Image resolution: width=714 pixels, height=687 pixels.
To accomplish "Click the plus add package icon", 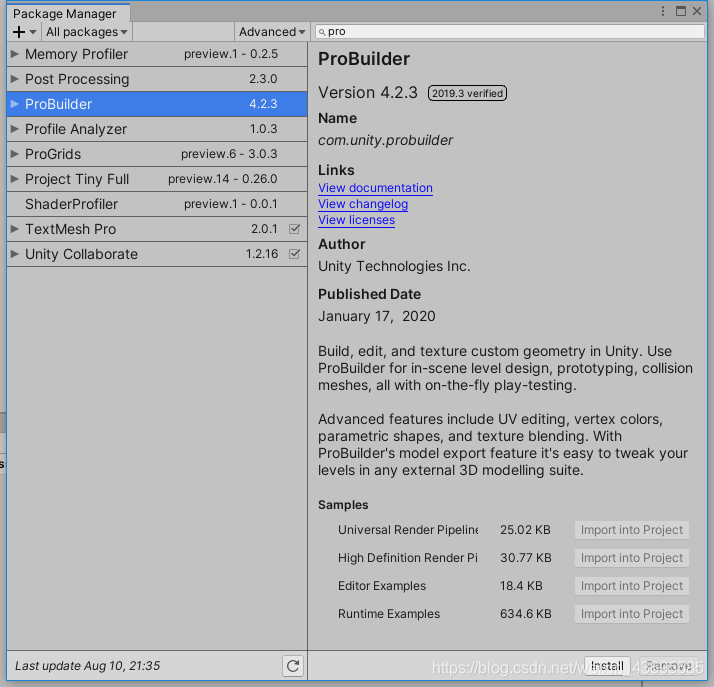I will tap(19, 32).
